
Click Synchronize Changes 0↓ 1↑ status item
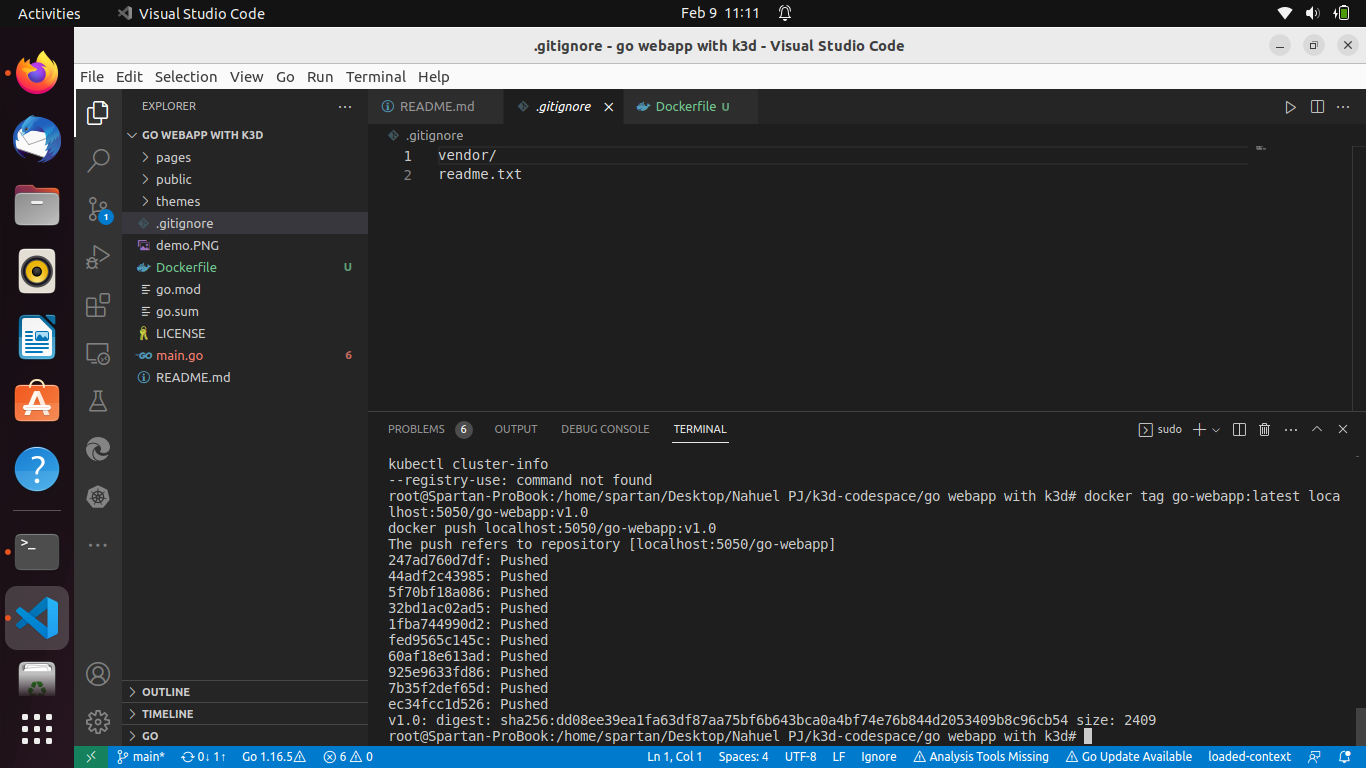[203, 757]
